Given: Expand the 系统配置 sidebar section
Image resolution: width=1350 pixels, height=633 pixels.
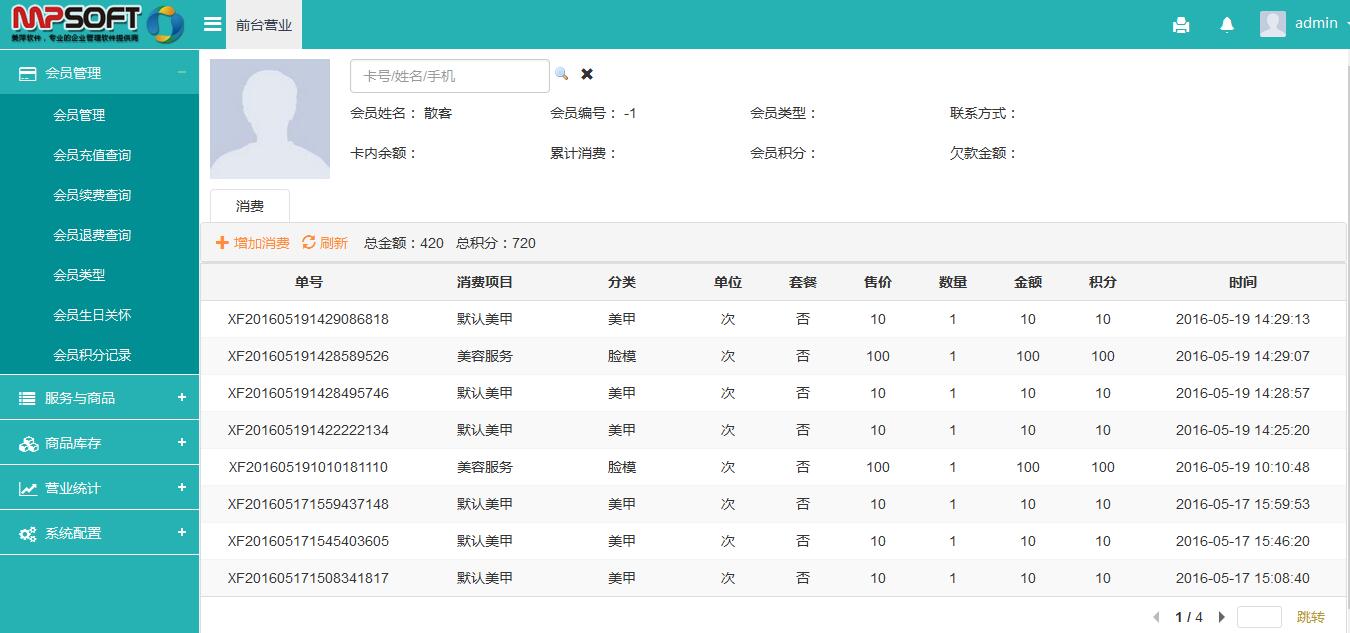Looking at the screenshot, I should click(x=100, y=533).
